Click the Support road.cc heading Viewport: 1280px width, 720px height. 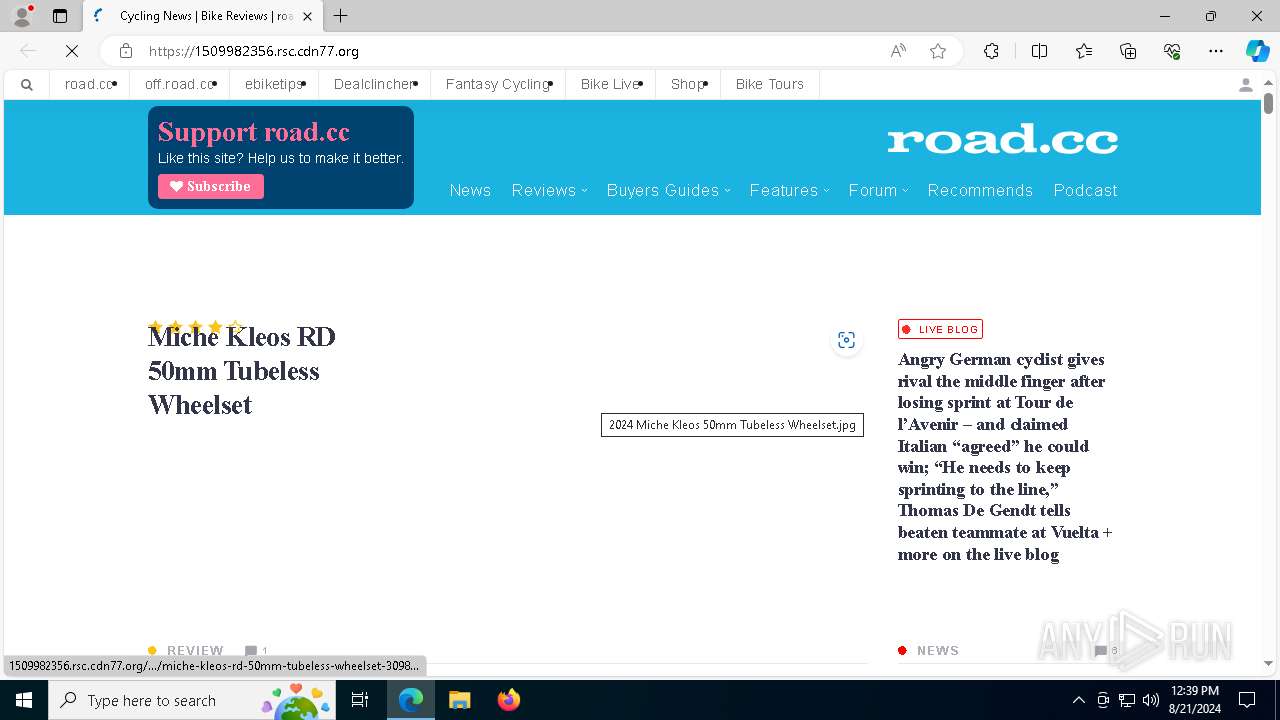pos(254,132)
